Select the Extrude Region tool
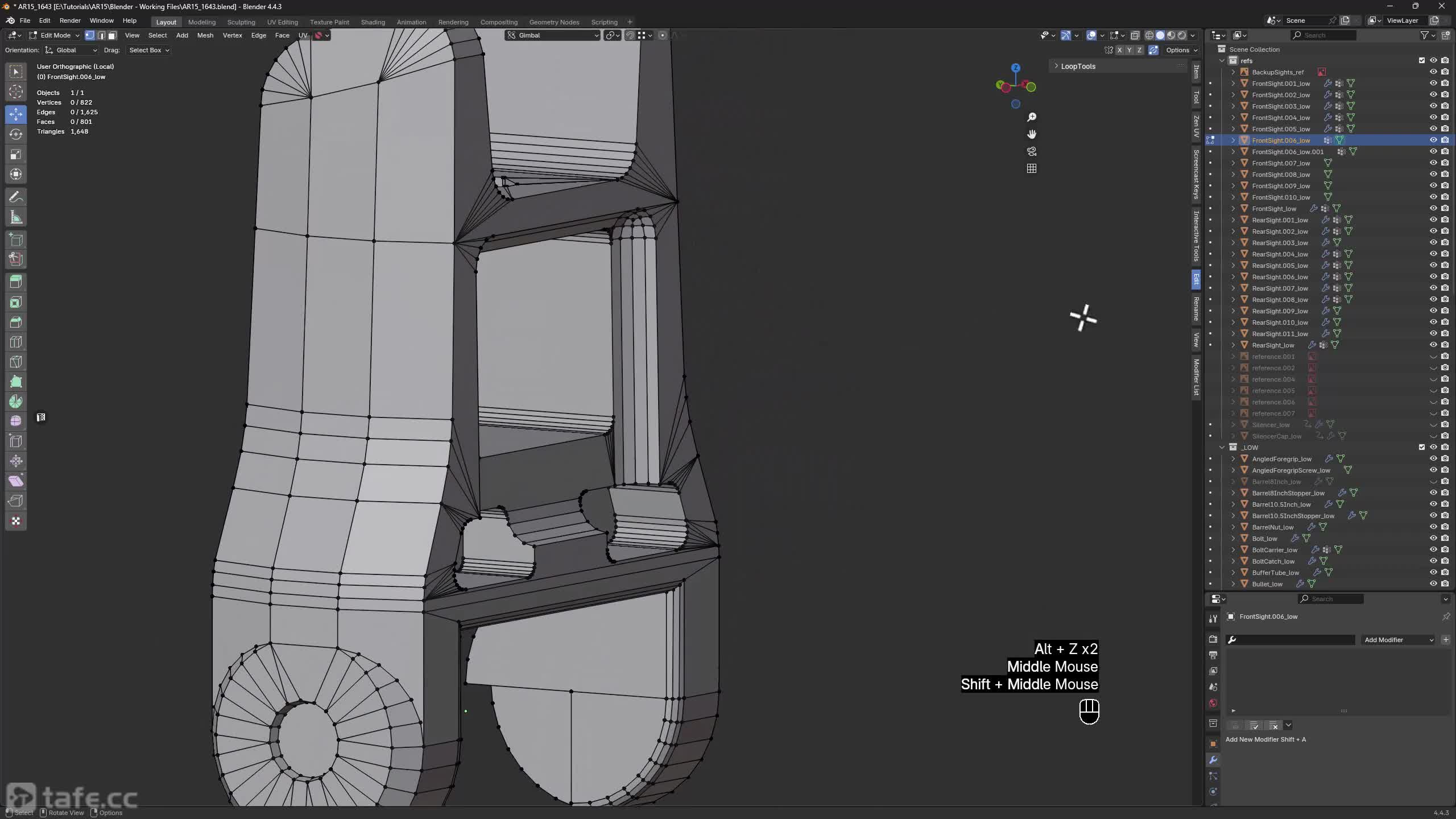This screenshot has width=1456, height=819. [x=16, y=282]
